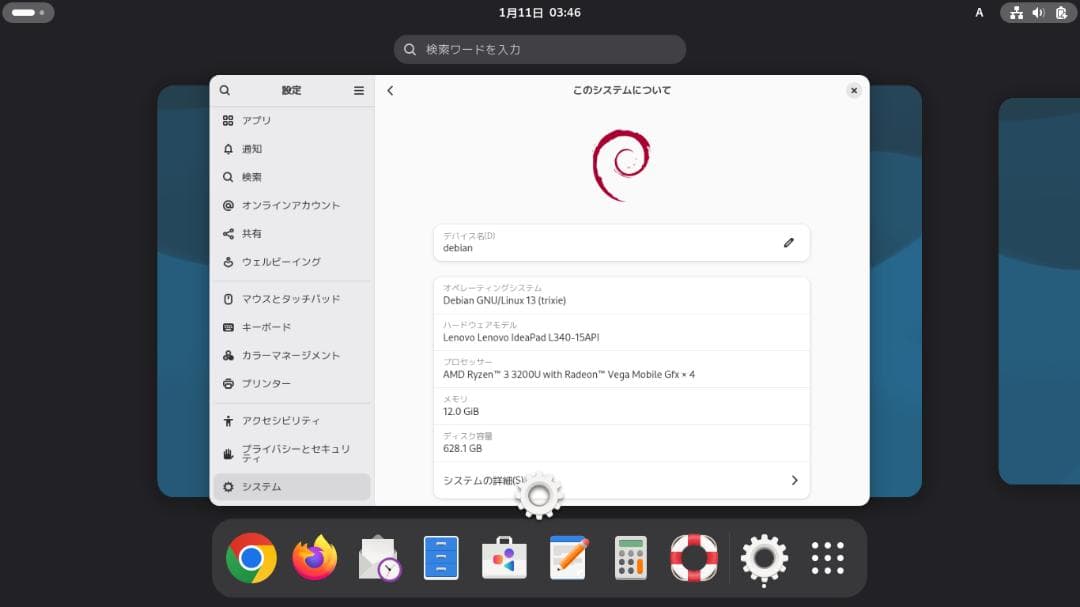
Task: Expand the システムの詳細 row
Action: point(621,480)
